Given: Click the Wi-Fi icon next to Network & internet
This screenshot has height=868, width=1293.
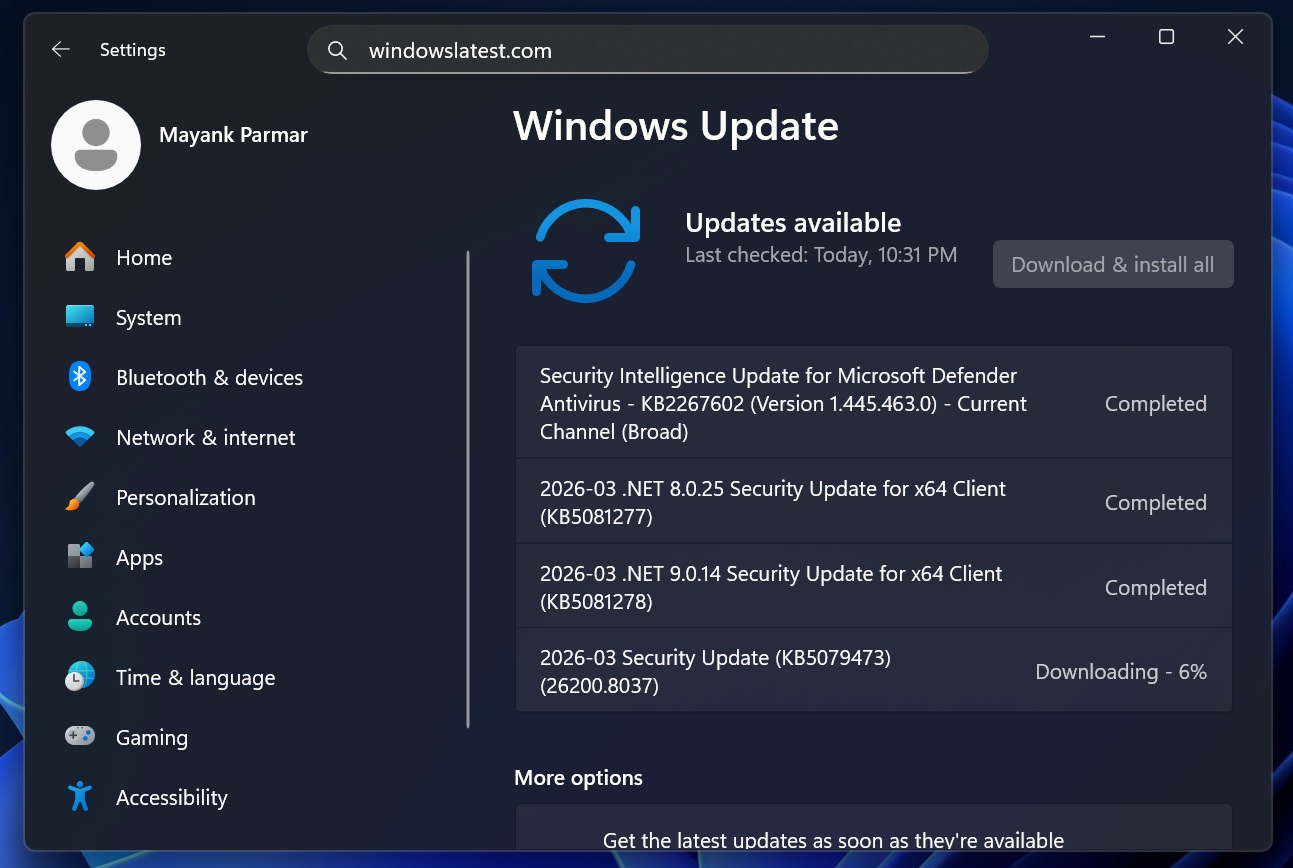Looking at the screenshot, I should (81, 437).
